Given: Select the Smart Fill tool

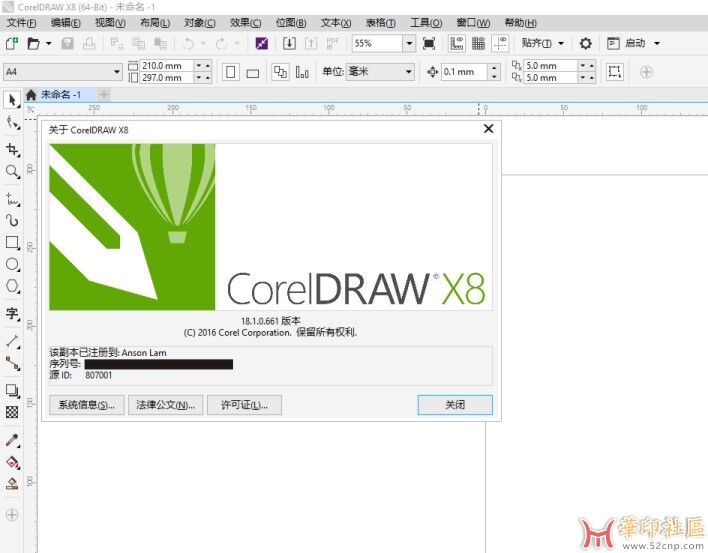Looking at the screenshot, I should click(x=12, y=484).
